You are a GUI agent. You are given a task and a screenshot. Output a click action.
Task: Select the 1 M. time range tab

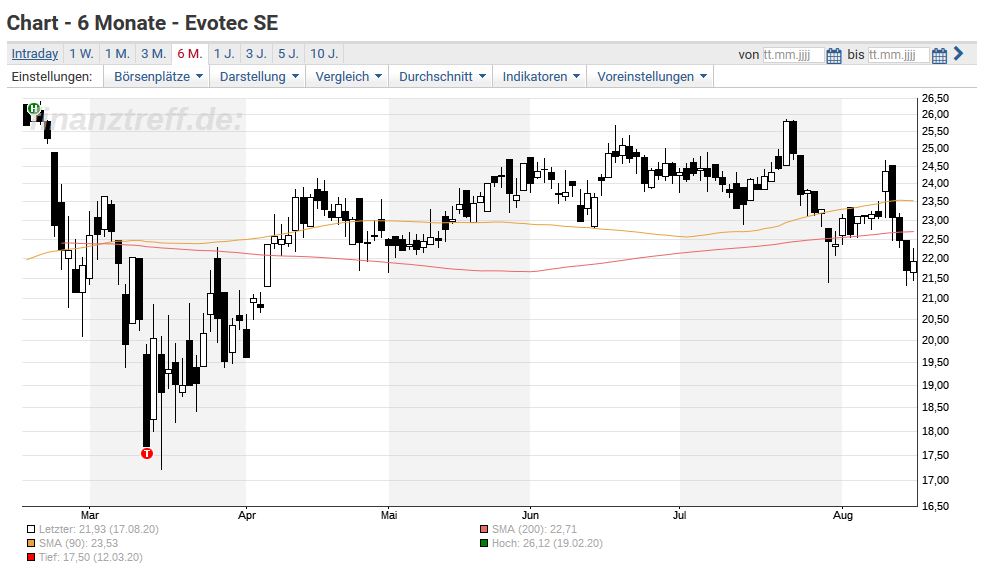click(x=117, y=53)
